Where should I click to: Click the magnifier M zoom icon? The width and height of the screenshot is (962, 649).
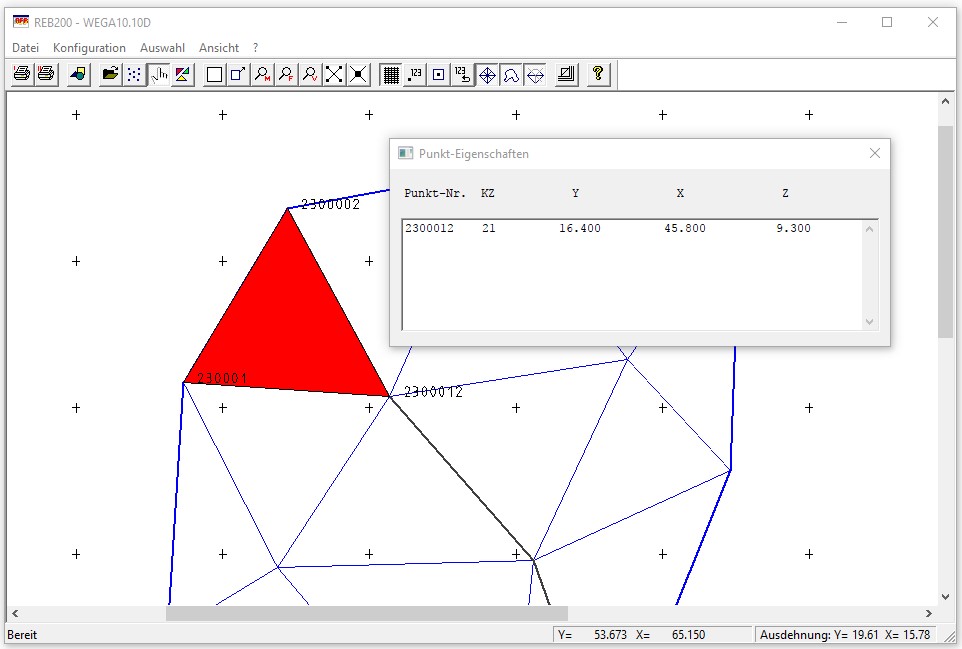263,75
